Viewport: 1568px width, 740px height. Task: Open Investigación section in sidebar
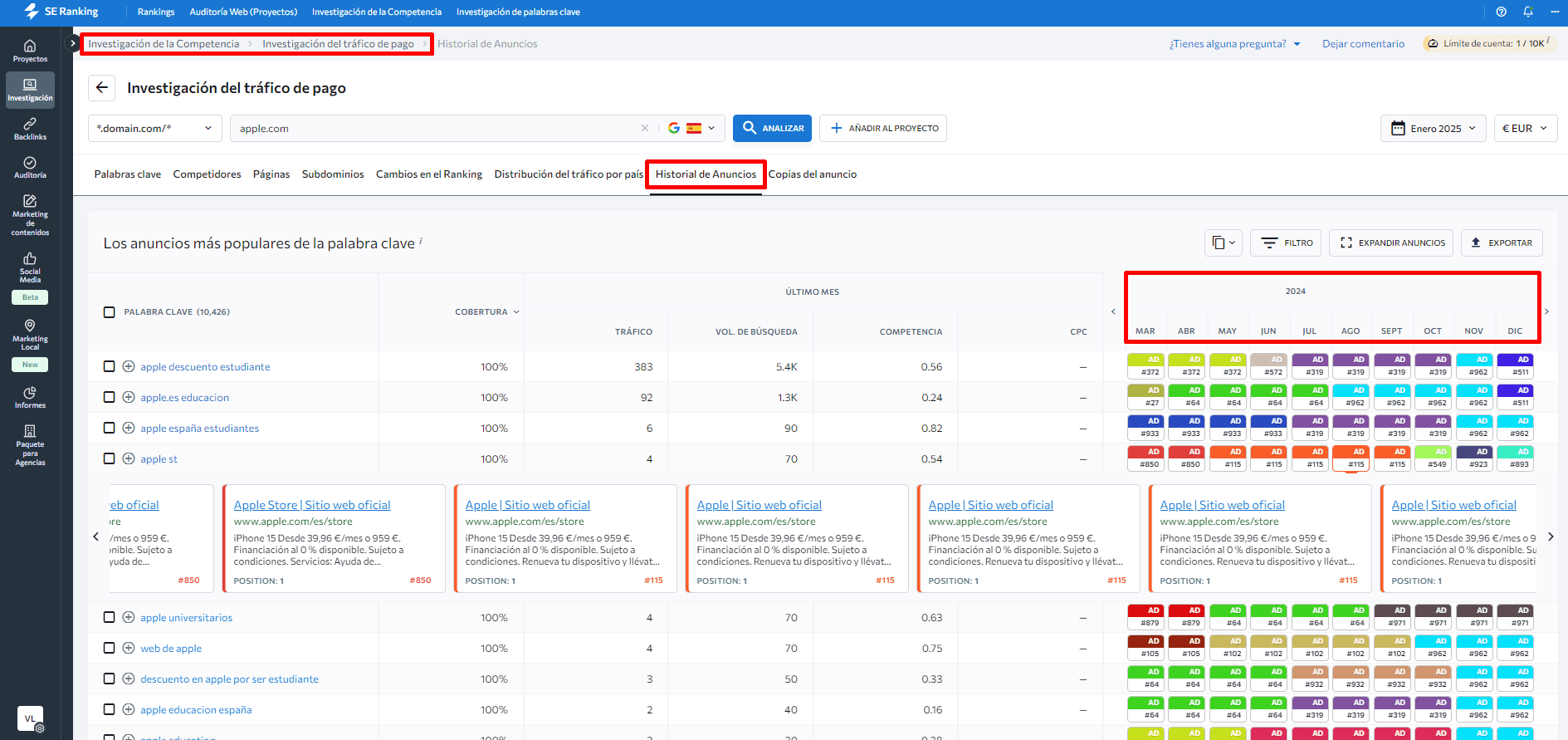30,90
